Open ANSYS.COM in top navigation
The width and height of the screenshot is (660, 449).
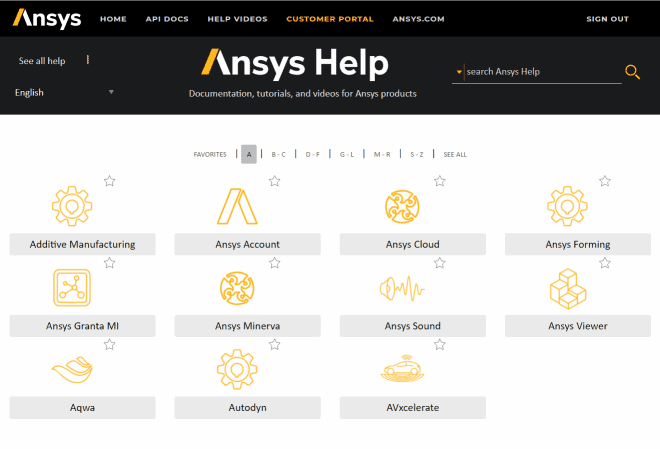(x=418, y=19)
